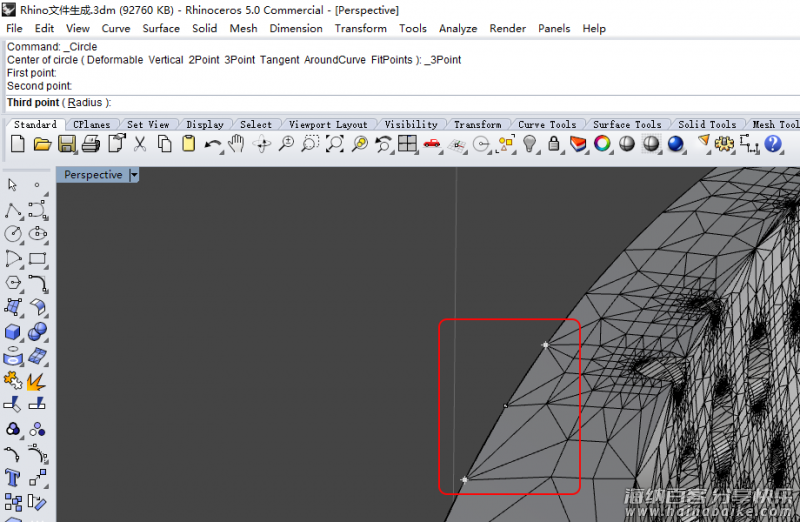Select the arrow pointer tool in sidebar
800x522 pixels.
[x=13, y=185]
